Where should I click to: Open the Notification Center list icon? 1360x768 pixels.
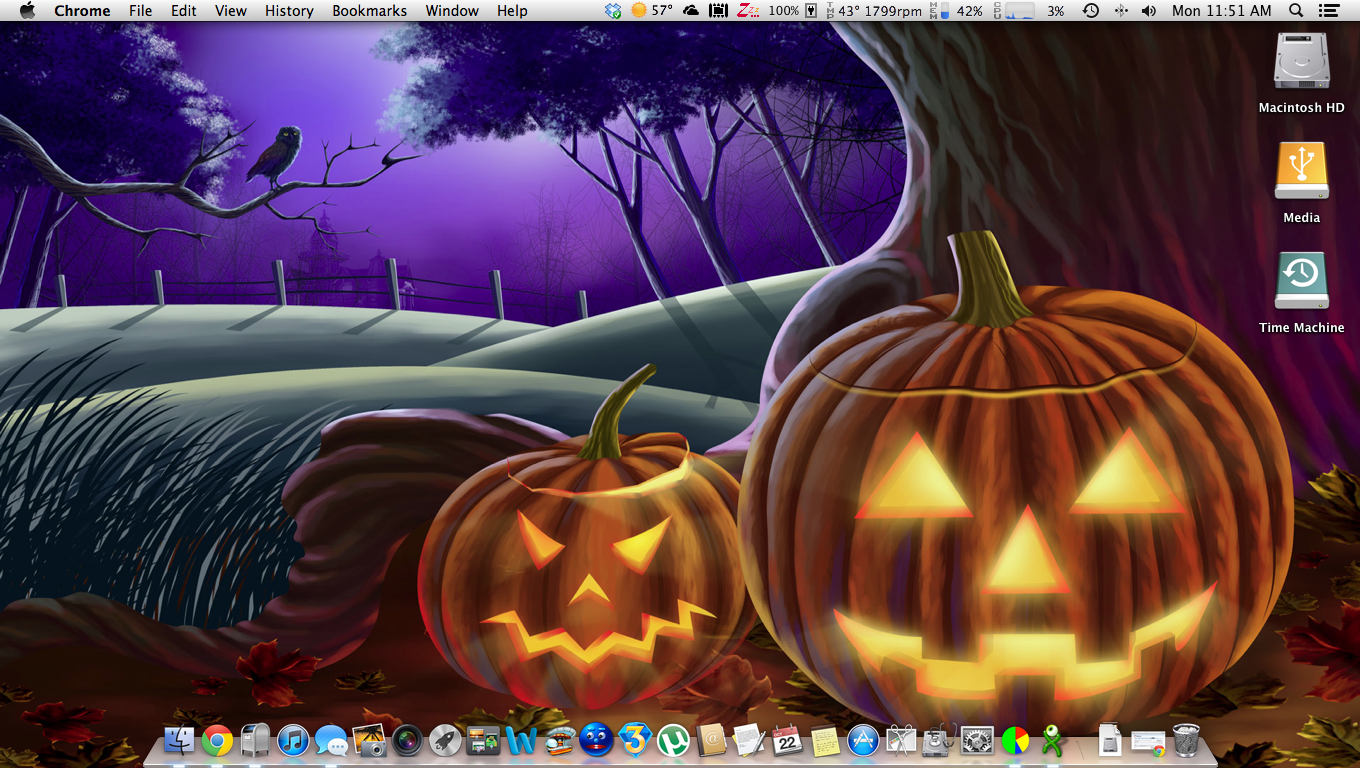(1328, 11)
